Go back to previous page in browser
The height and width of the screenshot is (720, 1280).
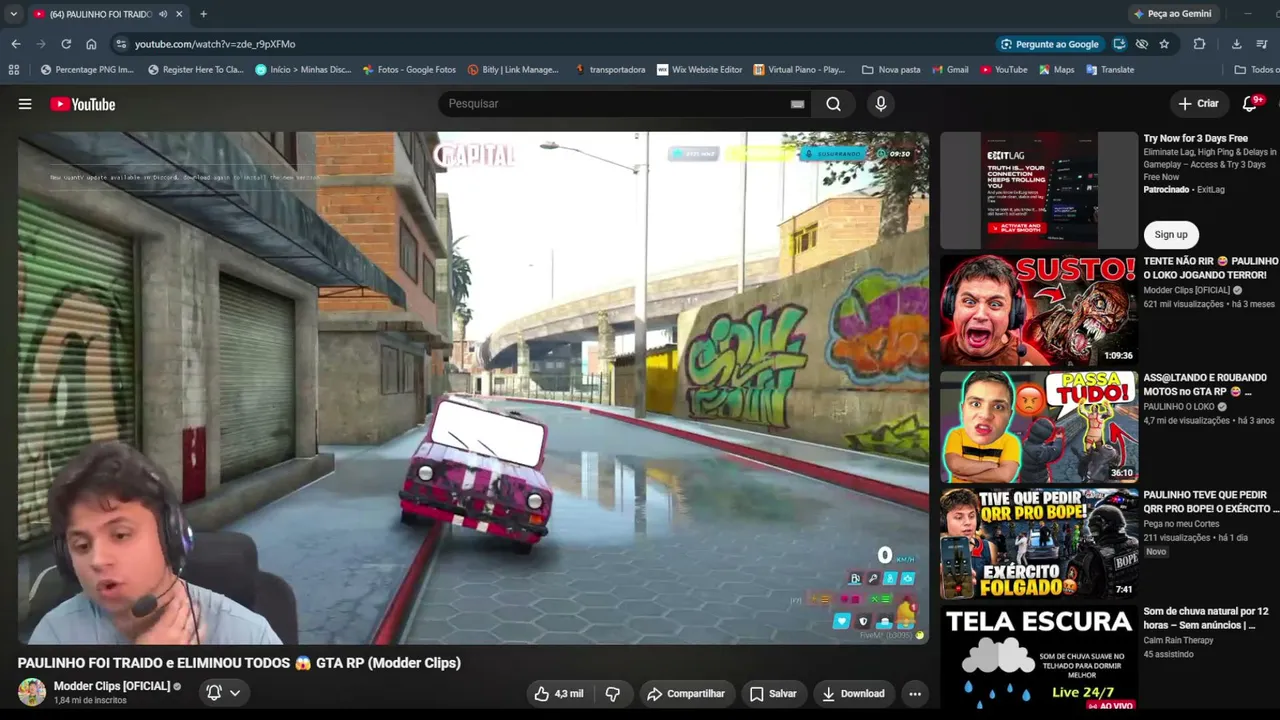16,44
